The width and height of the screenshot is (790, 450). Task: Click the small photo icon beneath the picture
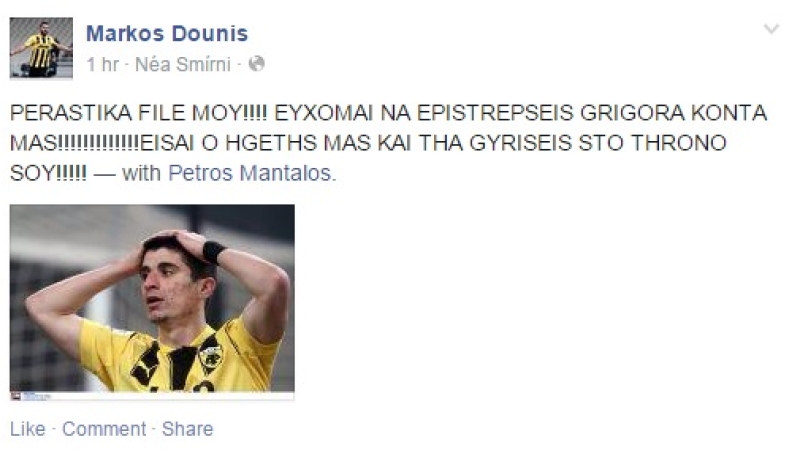click(16, 396)
